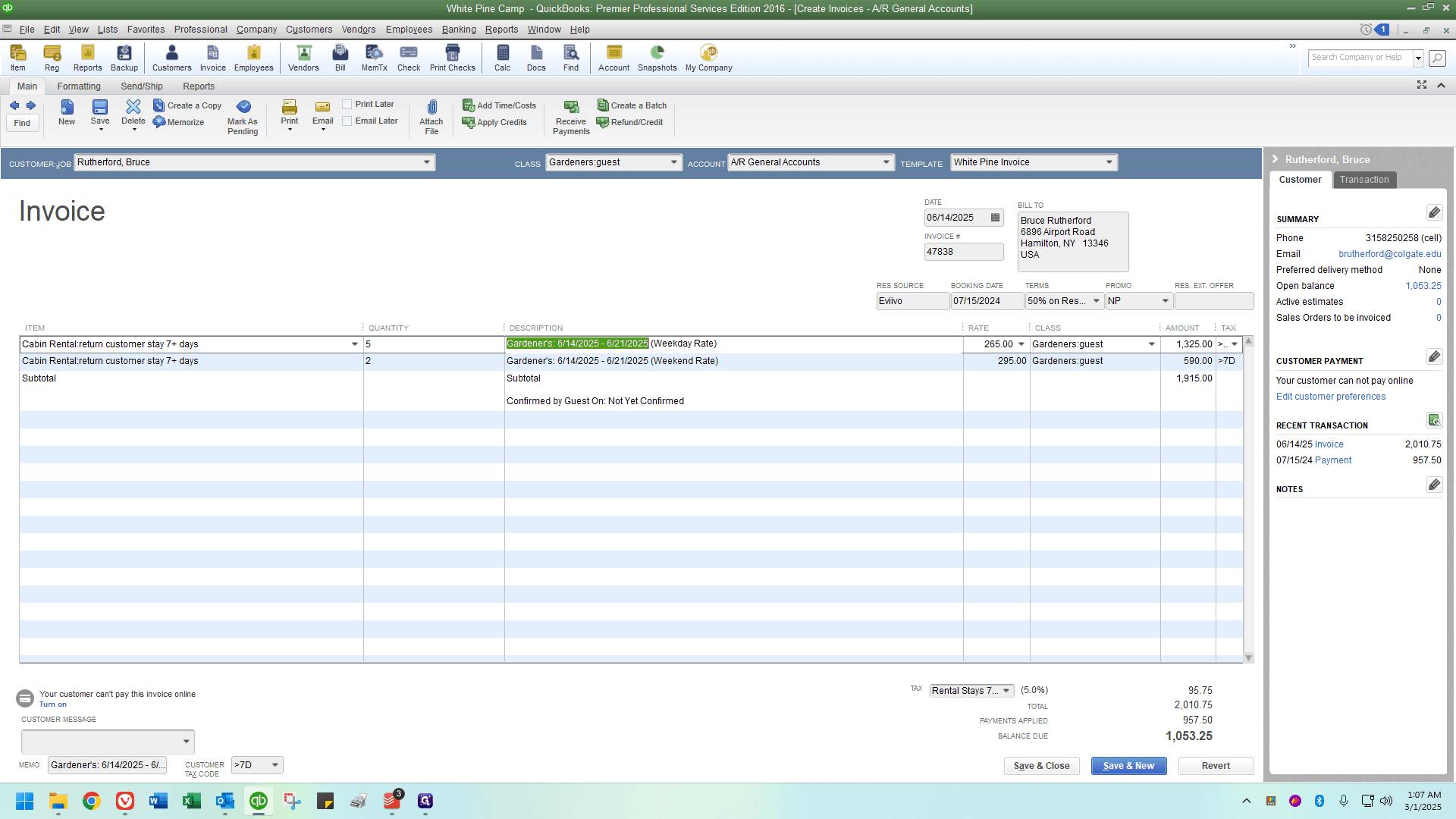The image size is (1456, 819).
Task: Open the Print Checks icon
Action: coord(453,58)
